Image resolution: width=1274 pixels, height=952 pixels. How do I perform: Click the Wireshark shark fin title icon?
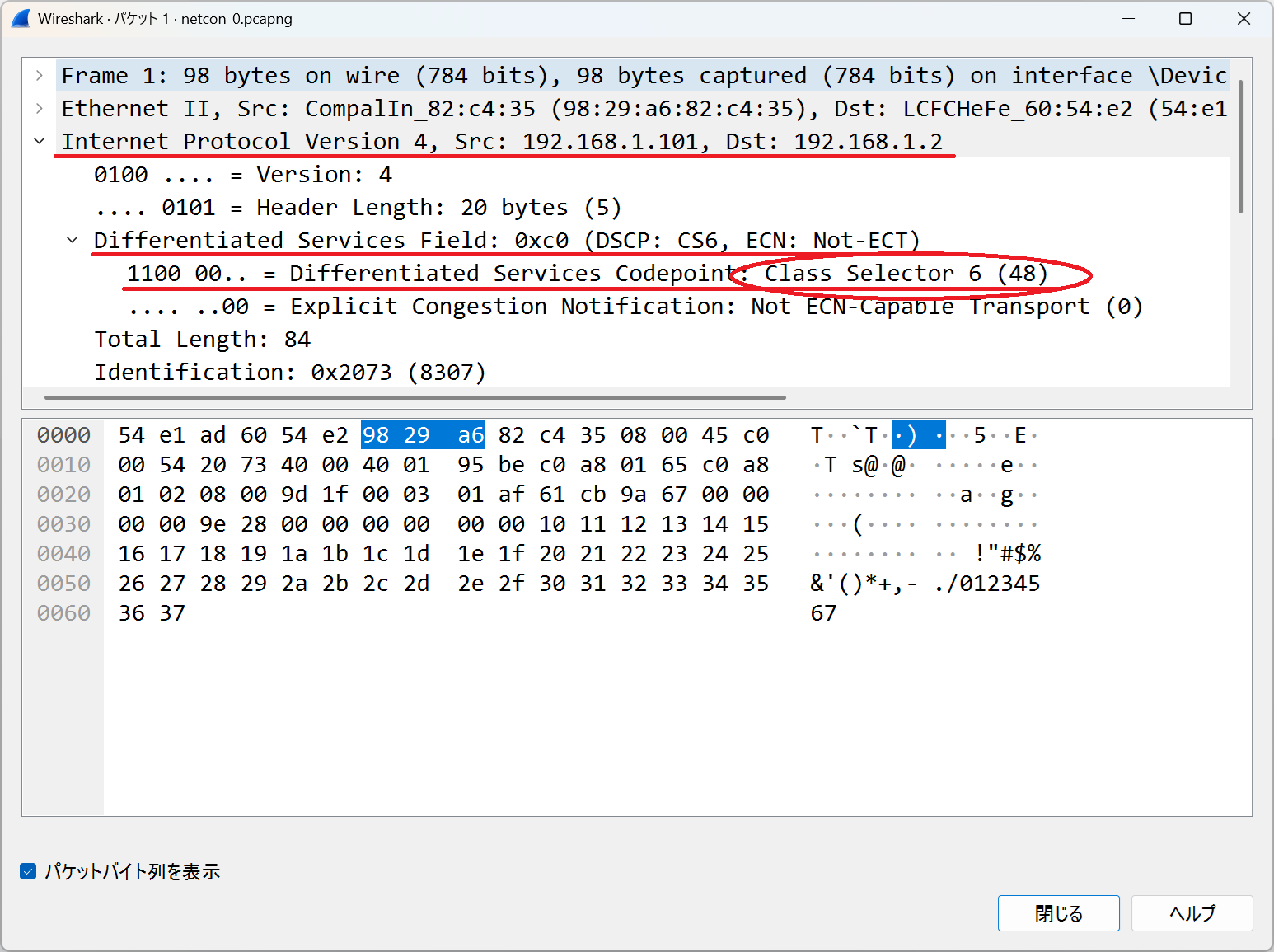point(21,18)
